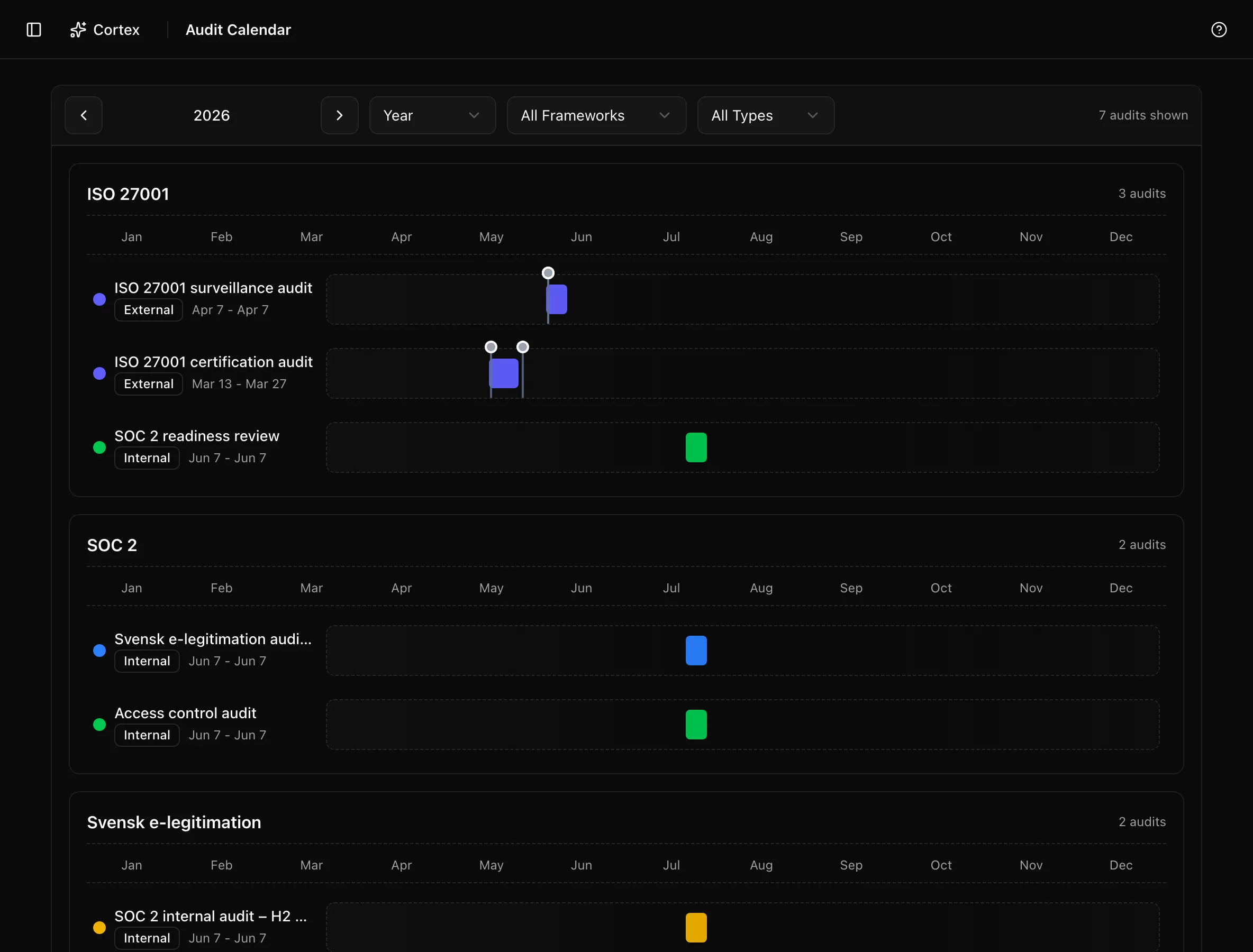Click the Cortex app name
Viewport: 1253px width, 952px height.
coord(116,30)
